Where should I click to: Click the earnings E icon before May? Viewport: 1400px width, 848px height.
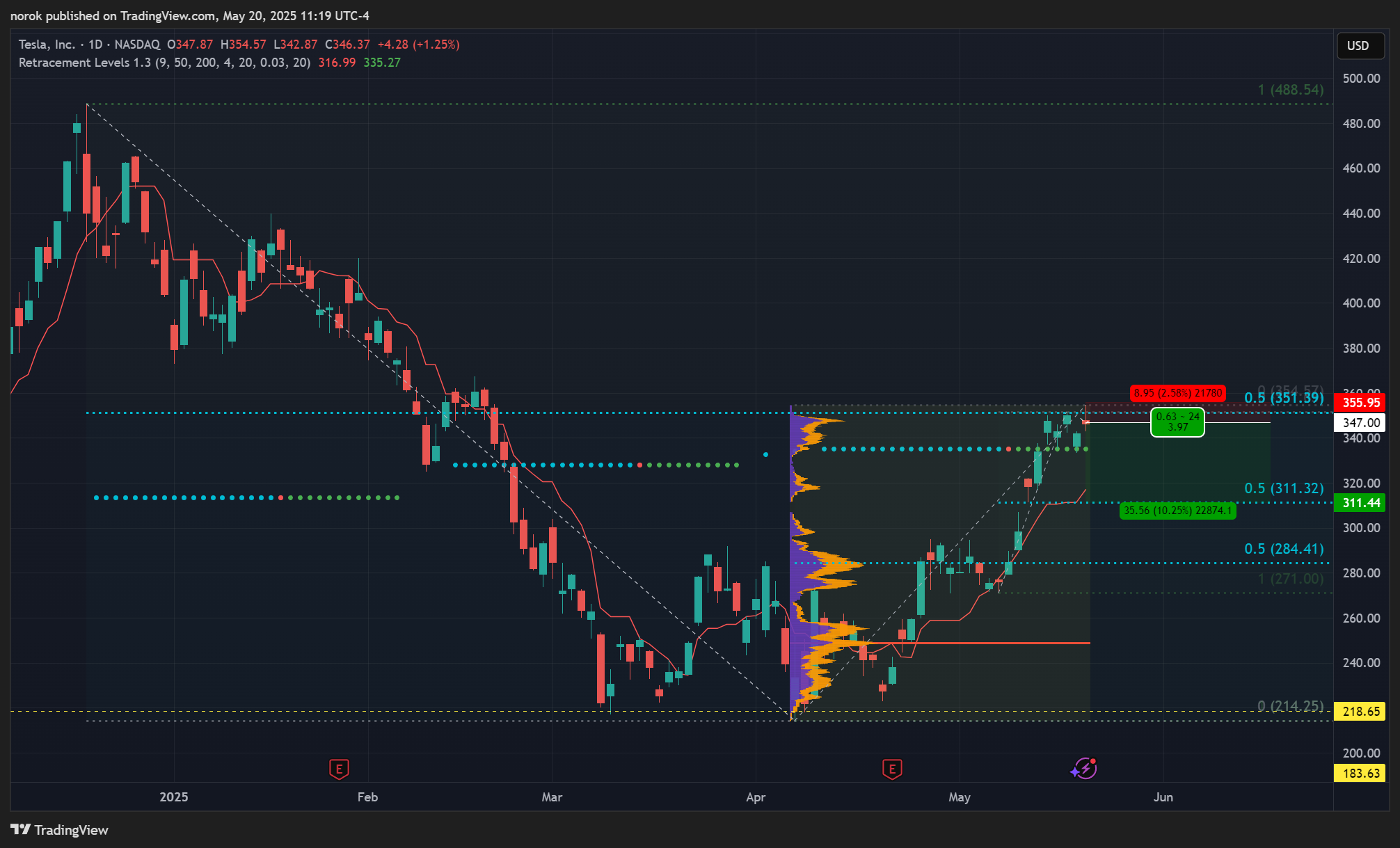tap(892, 769)
